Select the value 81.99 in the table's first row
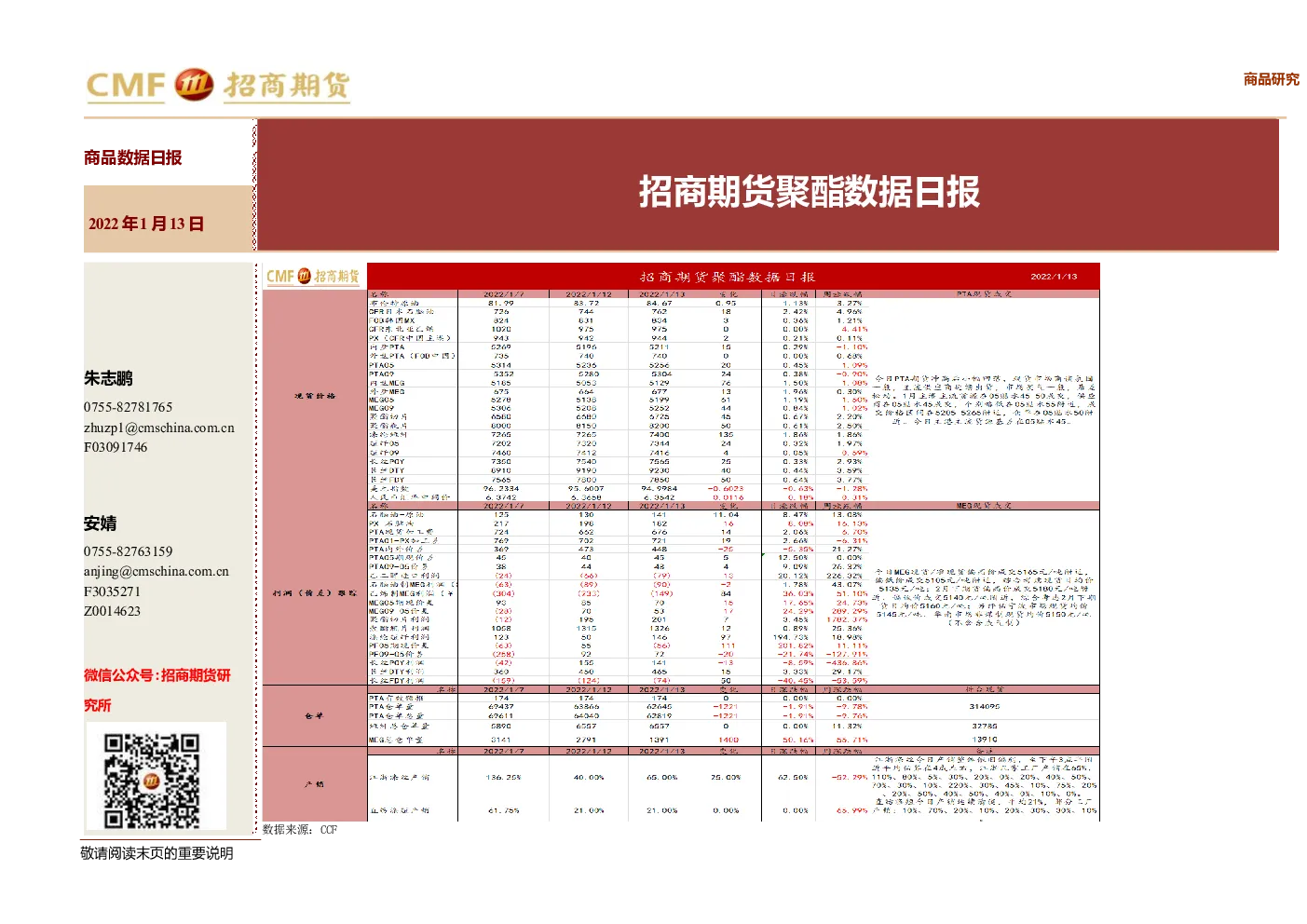This screenshot has width=1307, height=924. [x=501, y=303]
